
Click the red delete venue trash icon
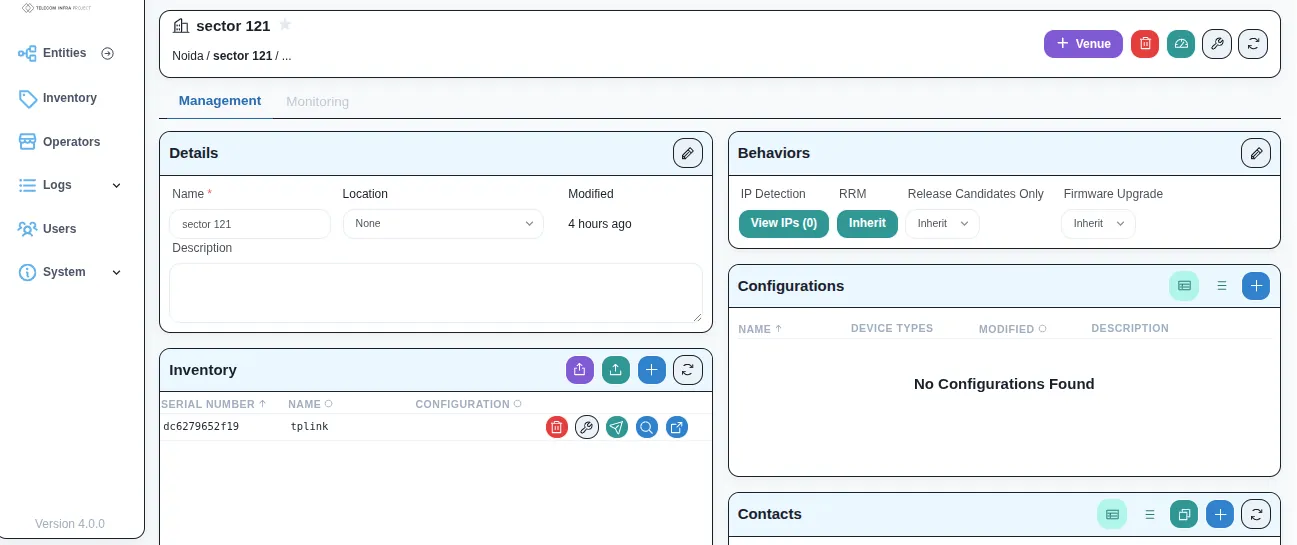(1145, 44)
